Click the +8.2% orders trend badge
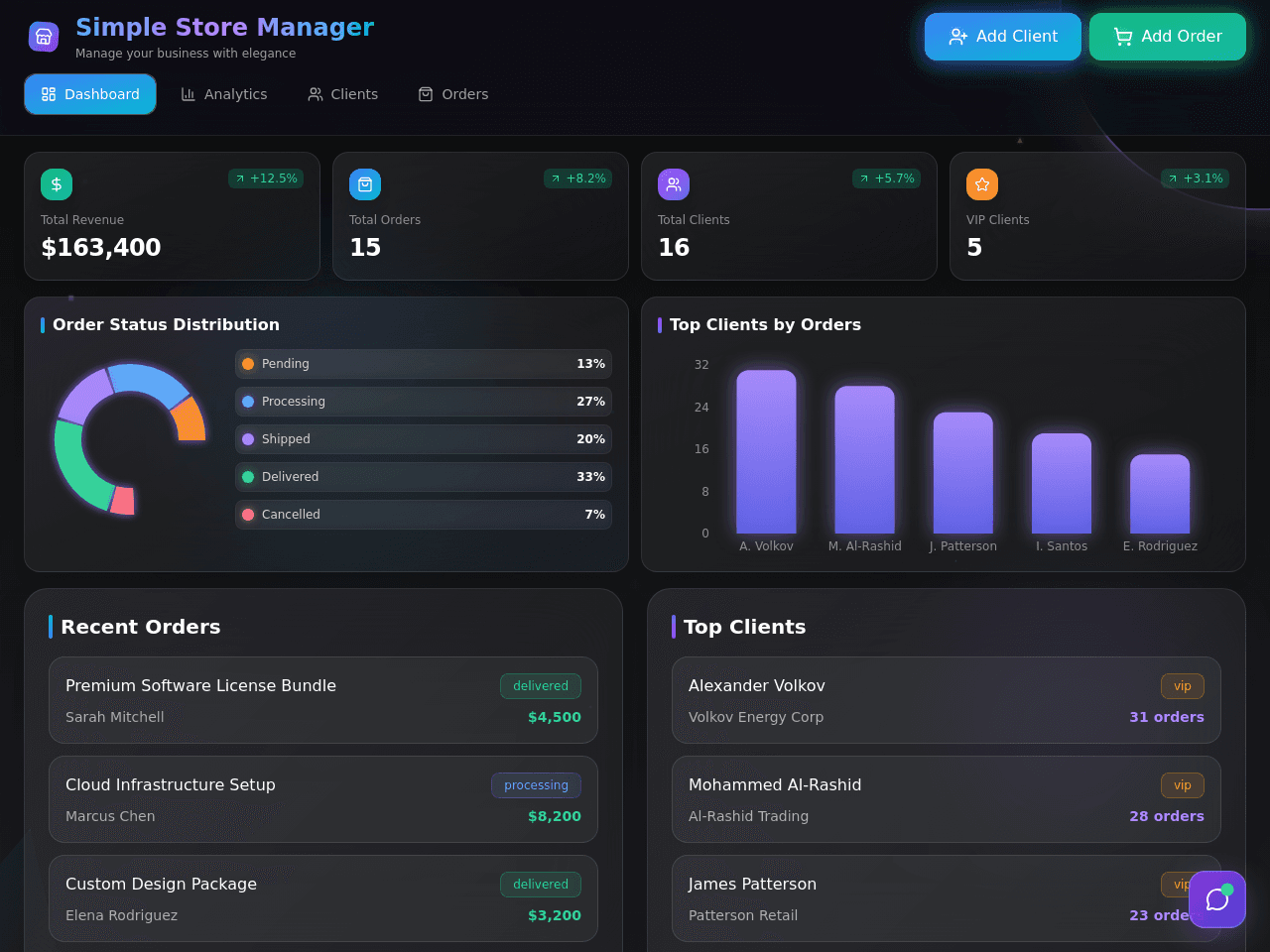Image resolution: width=1270 pixels, height=952 pixels. [x=577, y=178]
